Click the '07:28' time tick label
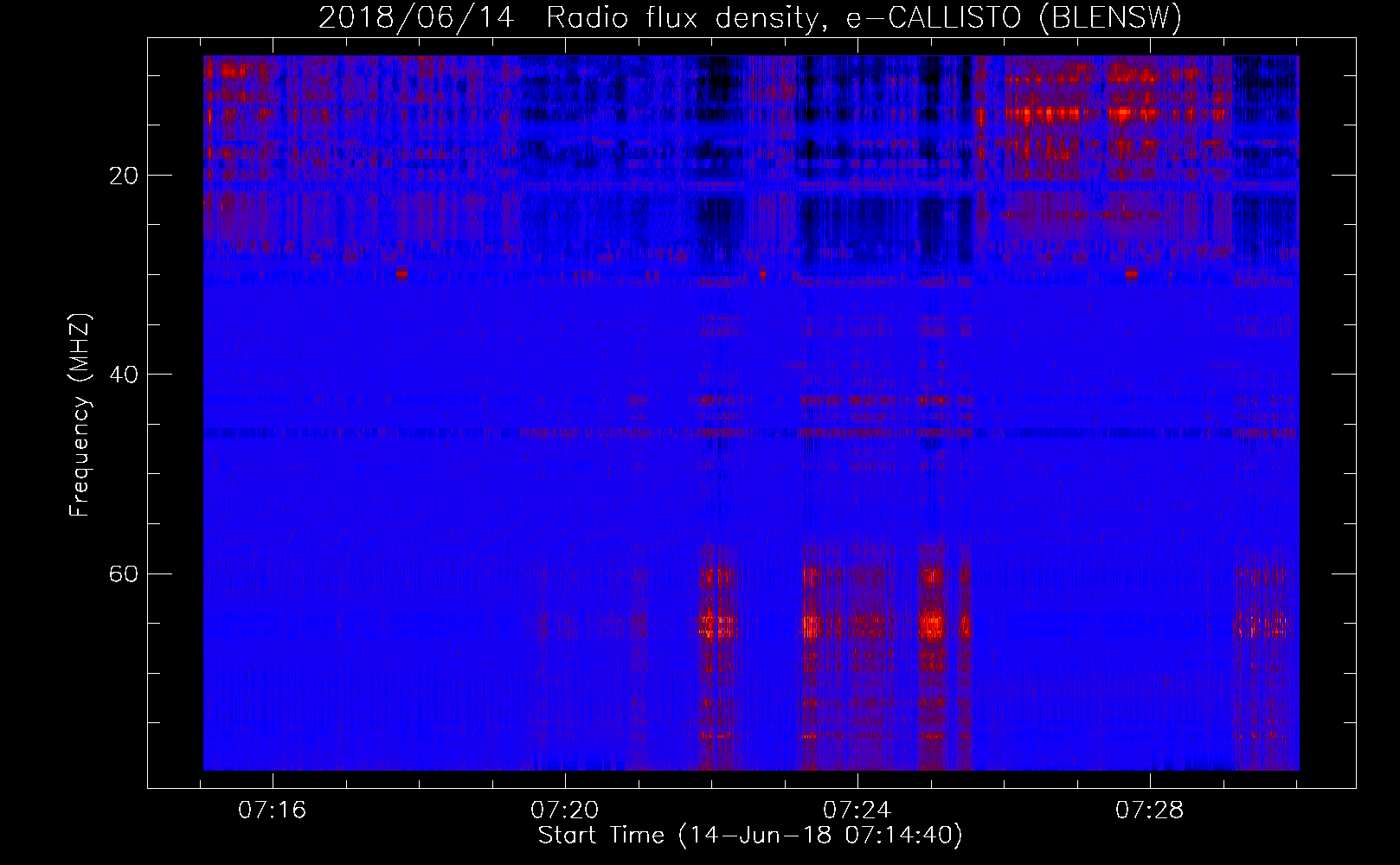 (1149, 811)
